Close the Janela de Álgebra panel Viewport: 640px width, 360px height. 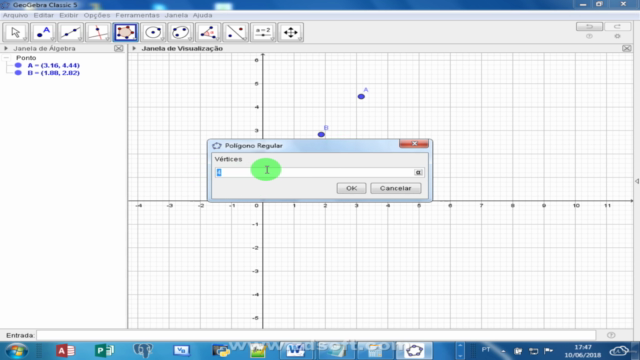(119, 49)
